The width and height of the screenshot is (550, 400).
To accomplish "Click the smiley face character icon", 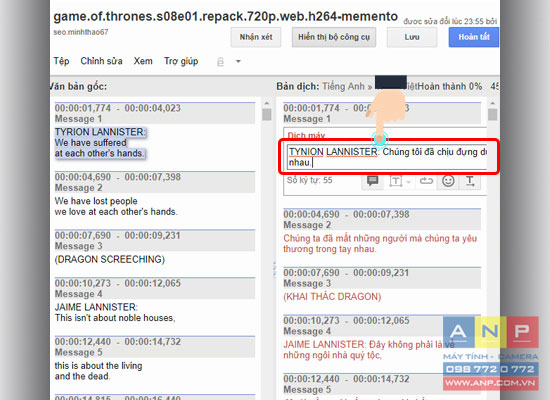I will pos(448,181).
